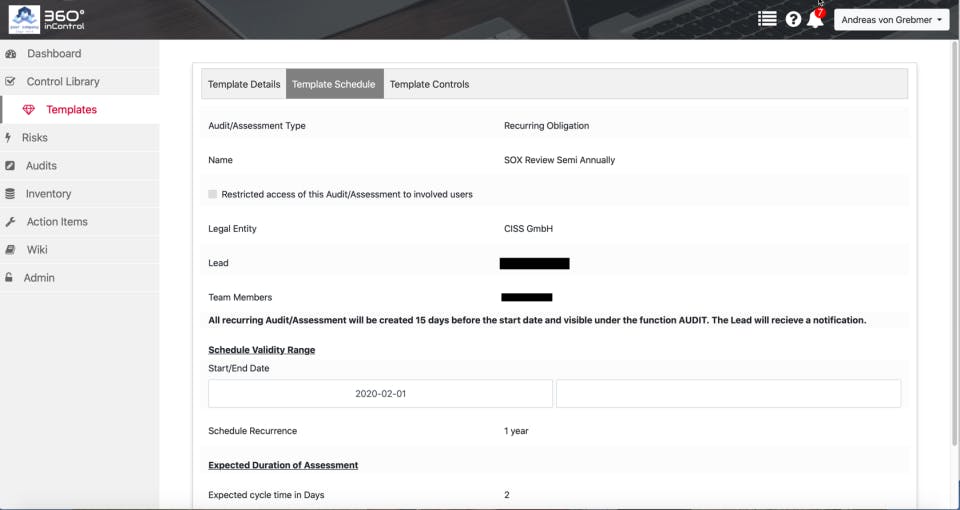Viewport: 960px width, 510px height.
Task: Click the Admin lock icon
Action: pos(9,278)
